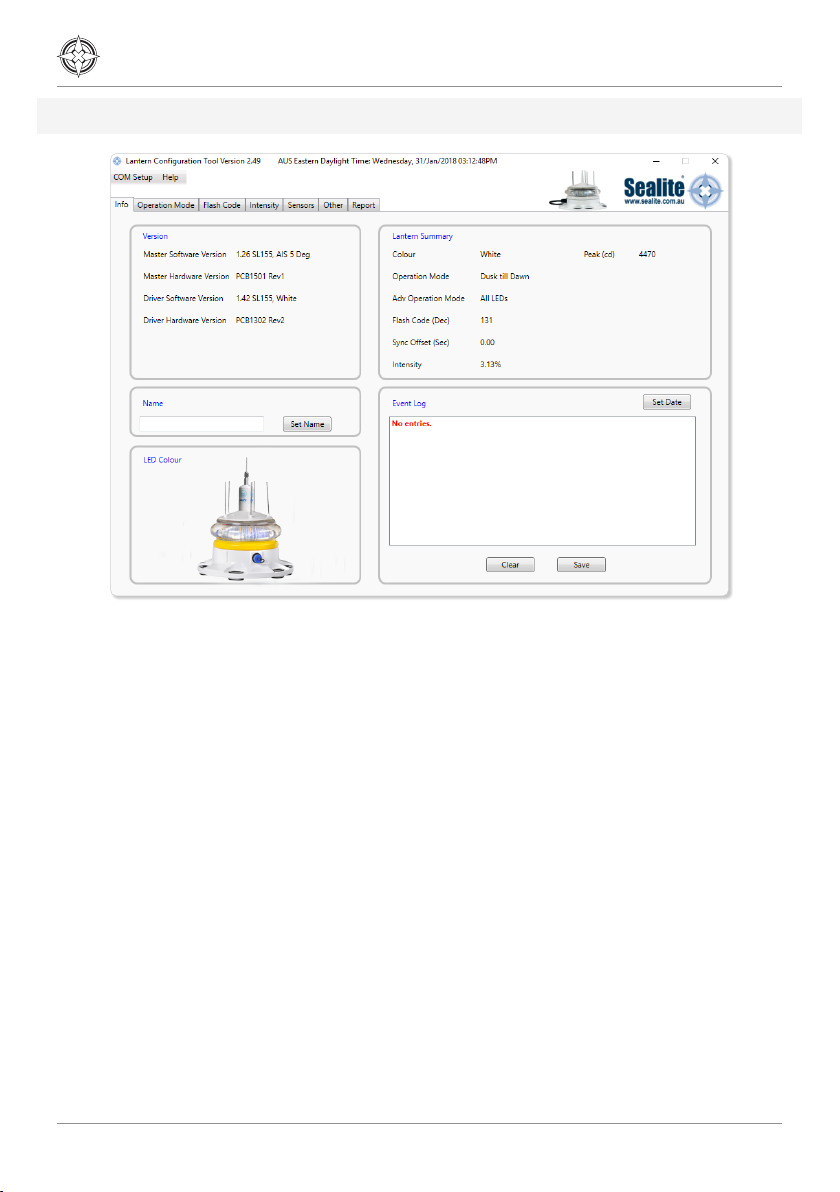
Task: Click the Master Software Version value '1.26 SL155, AIS 5 Deg'
Action: tap(273, 255)
